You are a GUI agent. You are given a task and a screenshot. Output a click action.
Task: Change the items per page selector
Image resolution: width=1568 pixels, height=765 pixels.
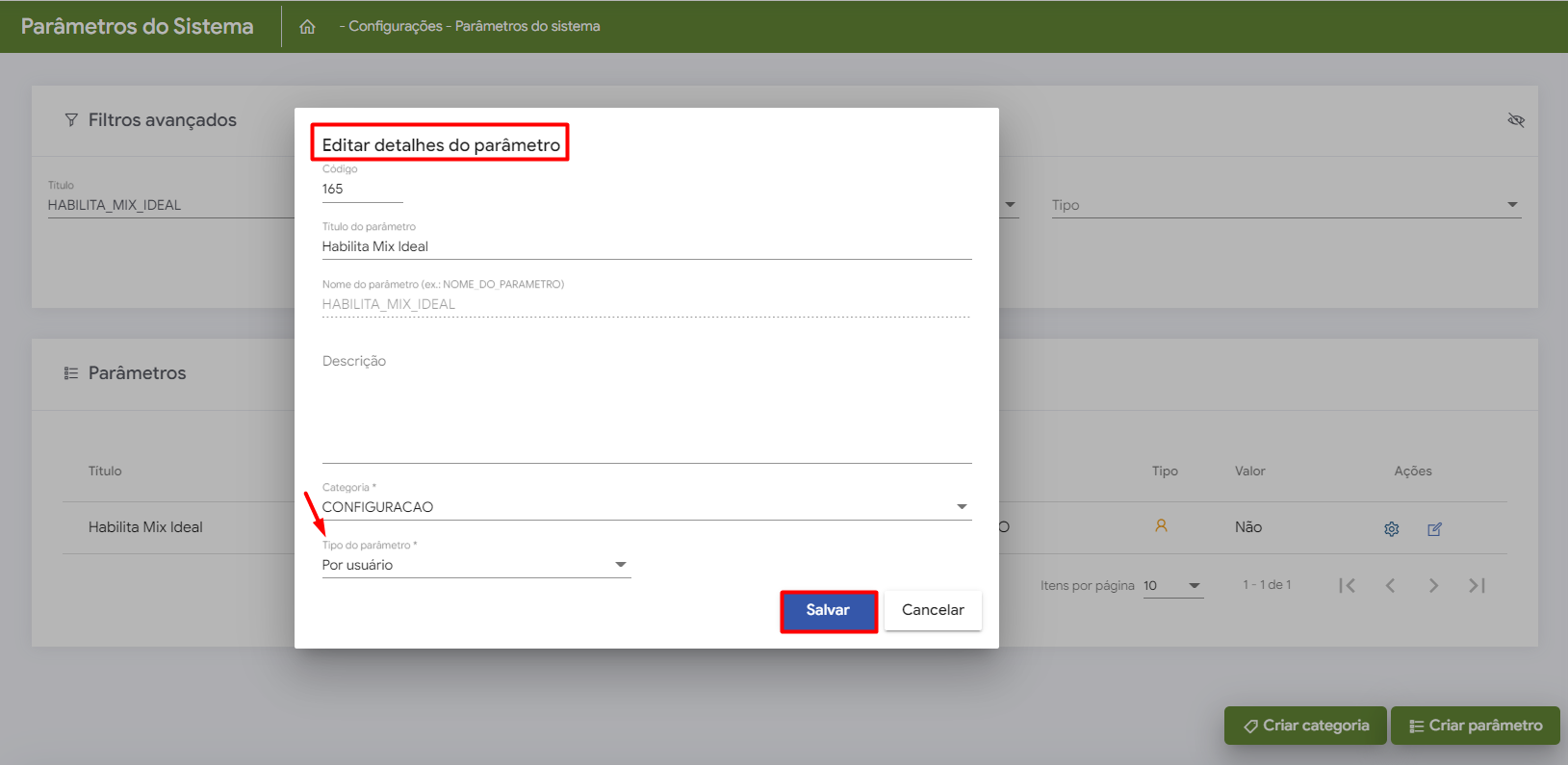[x=1172, y=585]
